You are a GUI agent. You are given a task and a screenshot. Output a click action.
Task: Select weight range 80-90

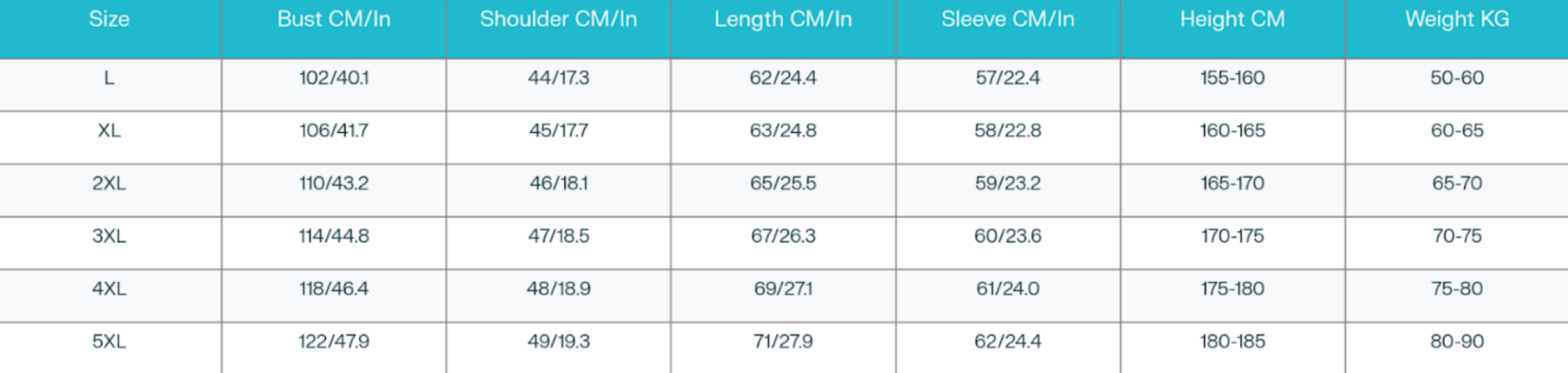[1457, 342]
